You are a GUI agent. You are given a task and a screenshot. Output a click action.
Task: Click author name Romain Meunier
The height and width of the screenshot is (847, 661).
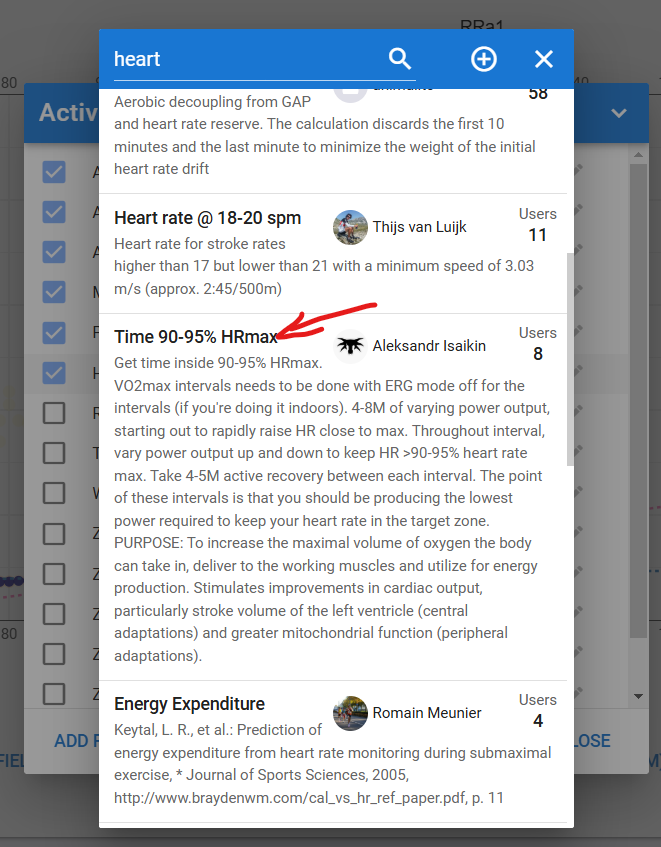[x=427, y=713]
